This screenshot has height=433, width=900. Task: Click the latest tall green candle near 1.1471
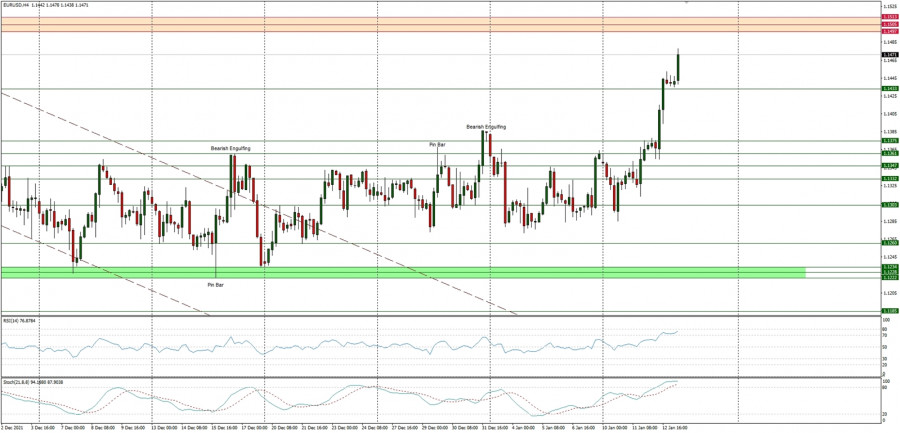coord(678,67)
